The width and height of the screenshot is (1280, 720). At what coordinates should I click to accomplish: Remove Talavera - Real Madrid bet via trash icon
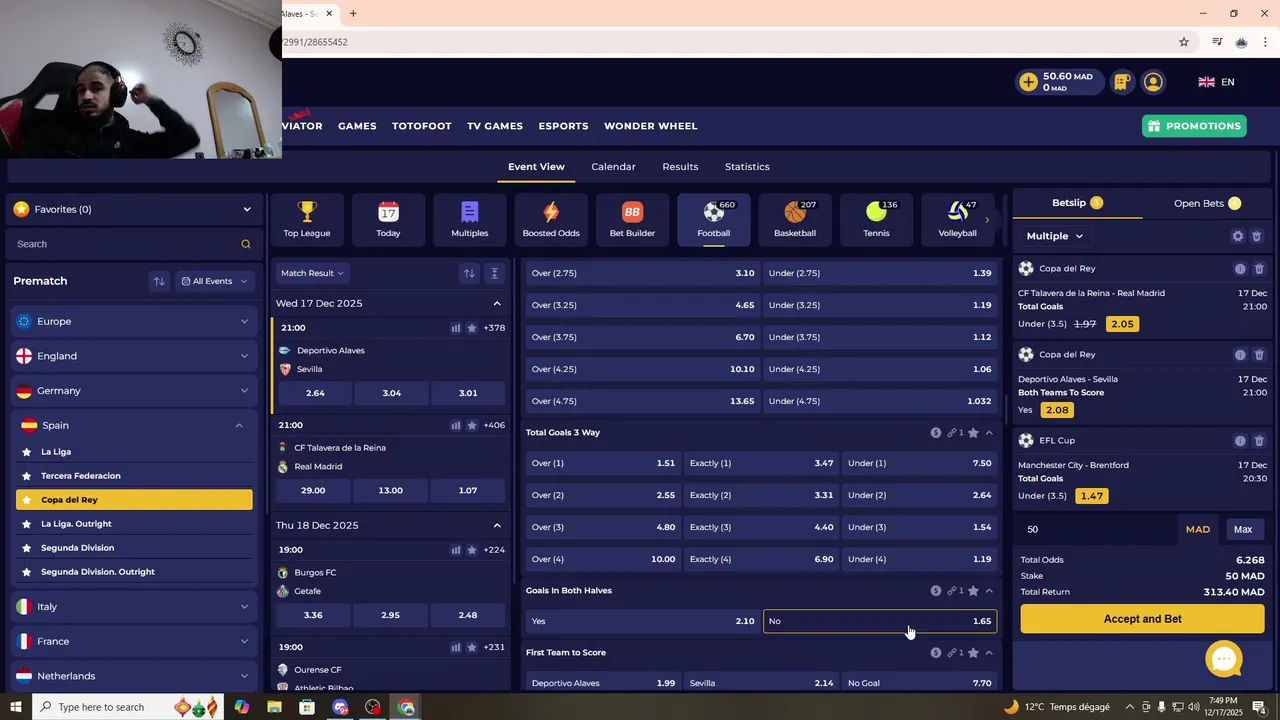coord(1259,269)
